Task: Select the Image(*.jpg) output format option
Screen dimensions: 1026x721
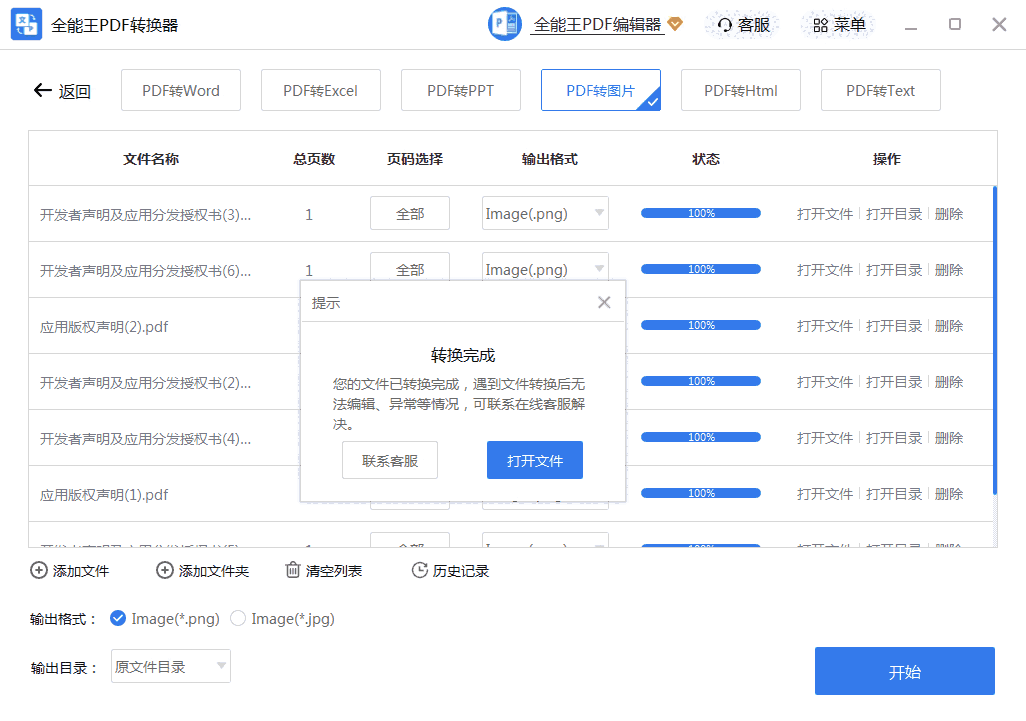Action: tap(238, 619)
